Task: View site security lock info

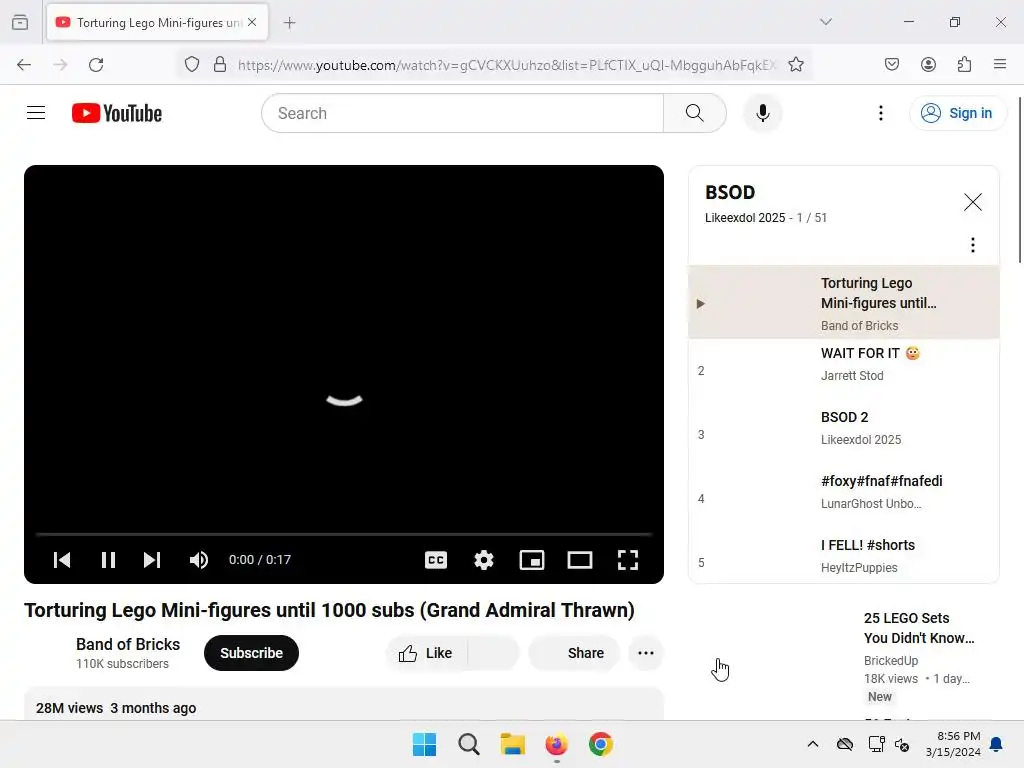Action: point(220,65)
